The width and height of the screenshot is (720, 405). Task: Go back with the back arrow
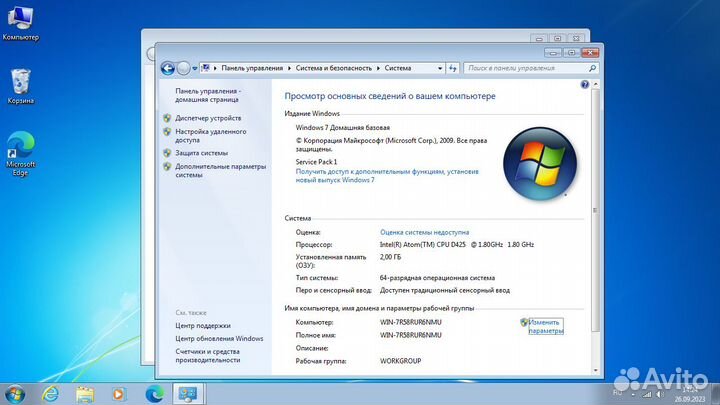point(168,68)
